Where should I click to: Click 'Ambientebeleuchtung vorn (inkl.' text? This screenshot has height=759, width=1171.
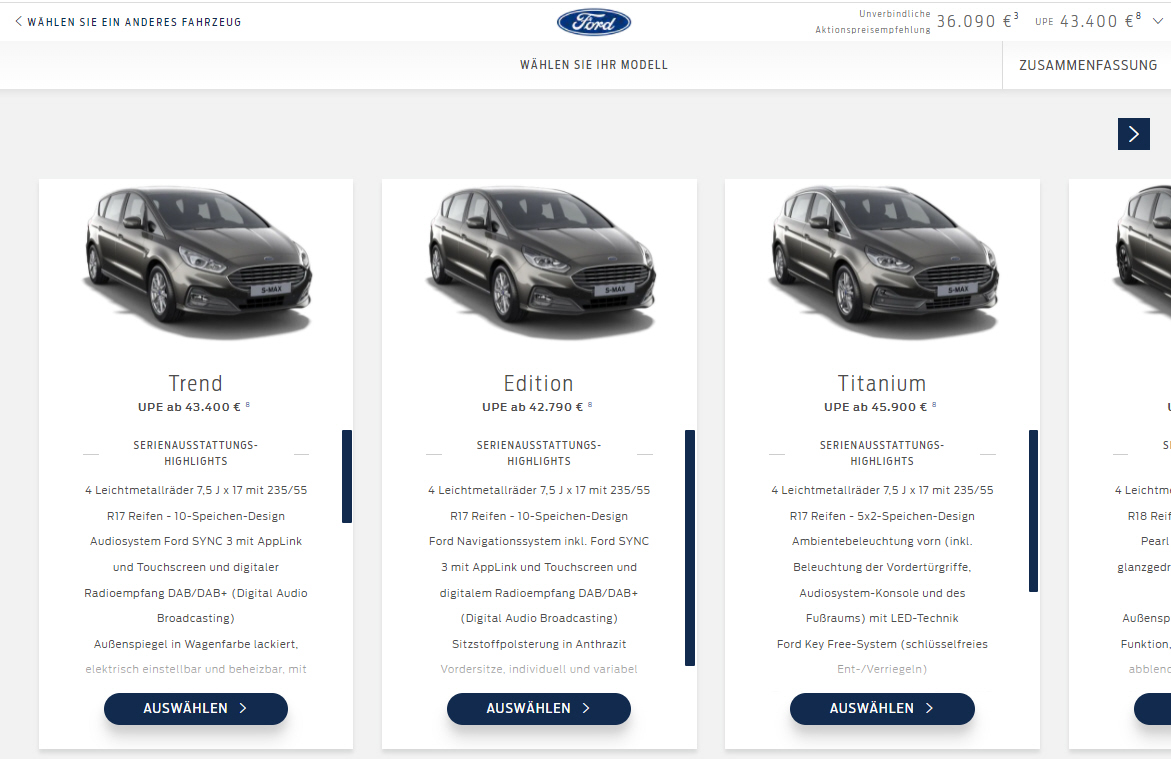[882, 541]
